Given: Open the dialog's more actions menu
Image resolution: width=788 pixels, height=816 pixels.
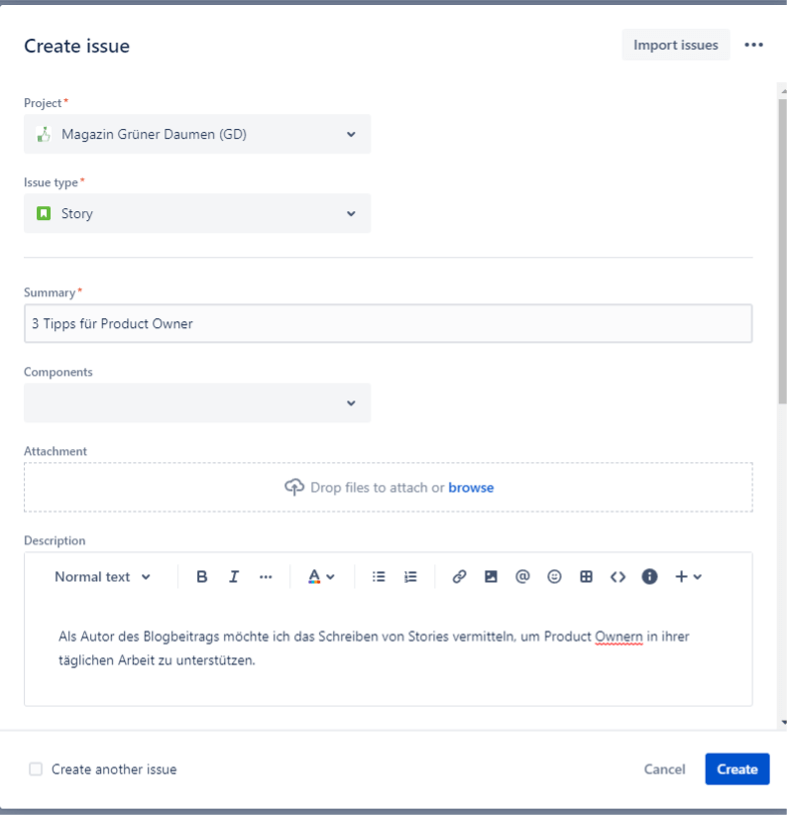Looking at the screenshot, I should (757, 45).
